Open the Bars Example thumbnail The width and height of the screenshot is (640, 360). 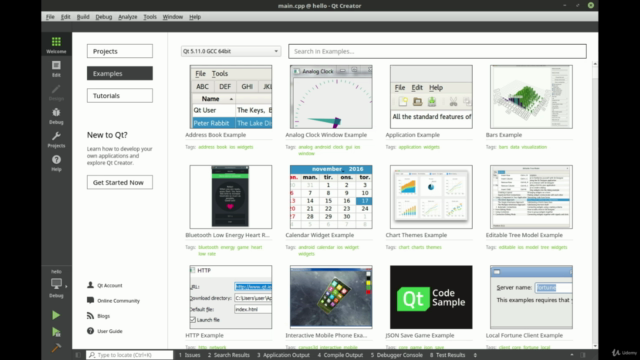tap(531, 97)
